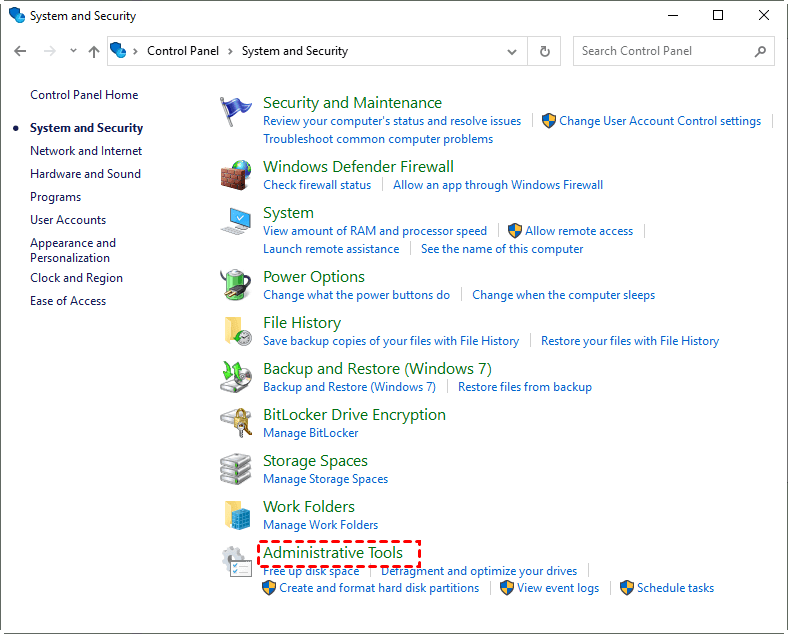Expand the address bar history dropdown
The height and width of the screenshot is (634, 788).
point(513,51)
